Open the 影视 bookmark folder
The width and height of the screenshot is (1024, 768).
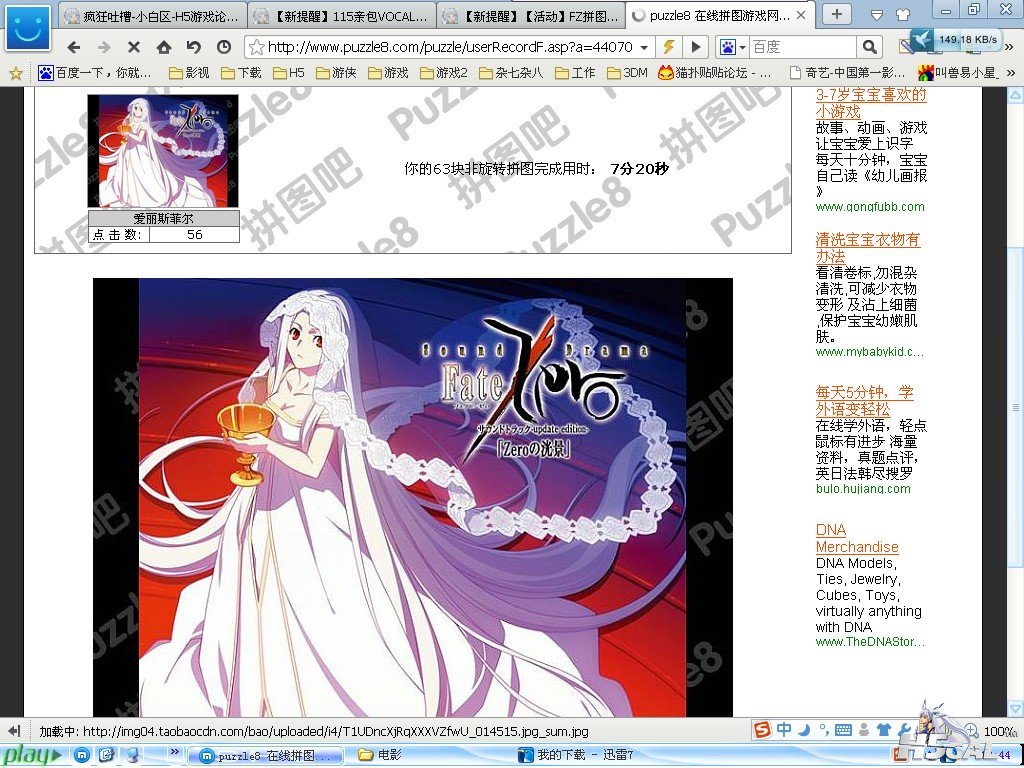click(x=189, y=73)
